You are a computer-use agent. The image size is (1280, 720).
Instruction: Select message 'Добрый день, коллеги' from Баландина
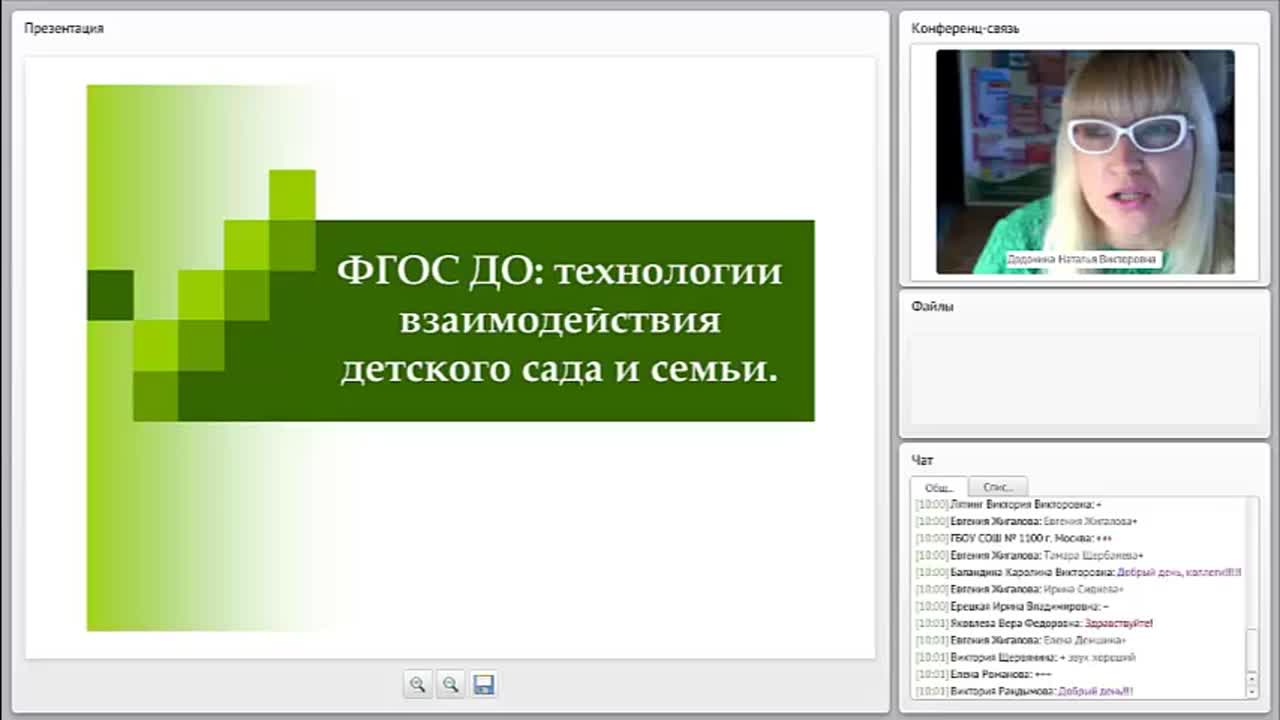1078,572
